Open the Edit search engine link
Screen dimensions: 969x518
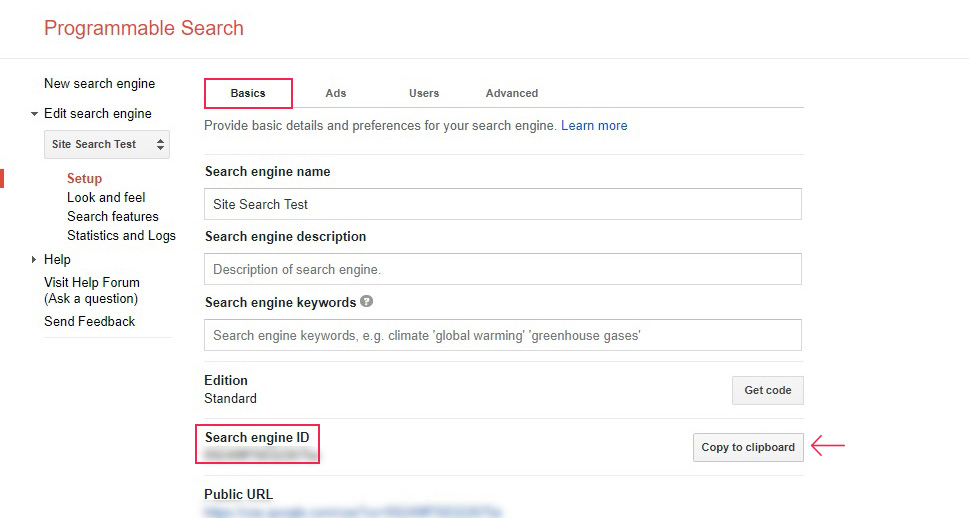point(98,114)
